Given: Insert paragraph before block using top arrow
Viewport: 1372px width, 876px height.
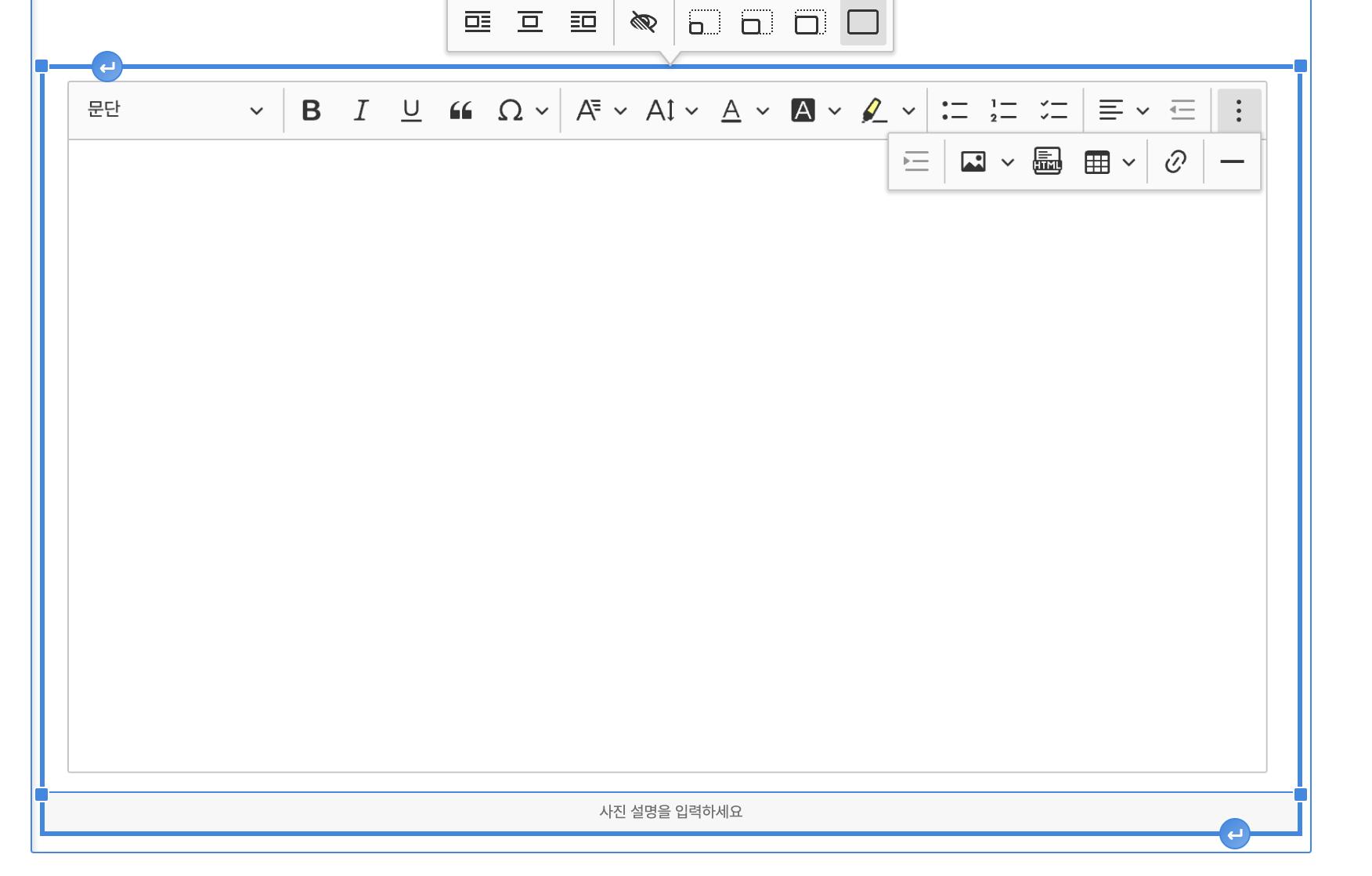Looking at the screenshot, I should click(107, 67).
